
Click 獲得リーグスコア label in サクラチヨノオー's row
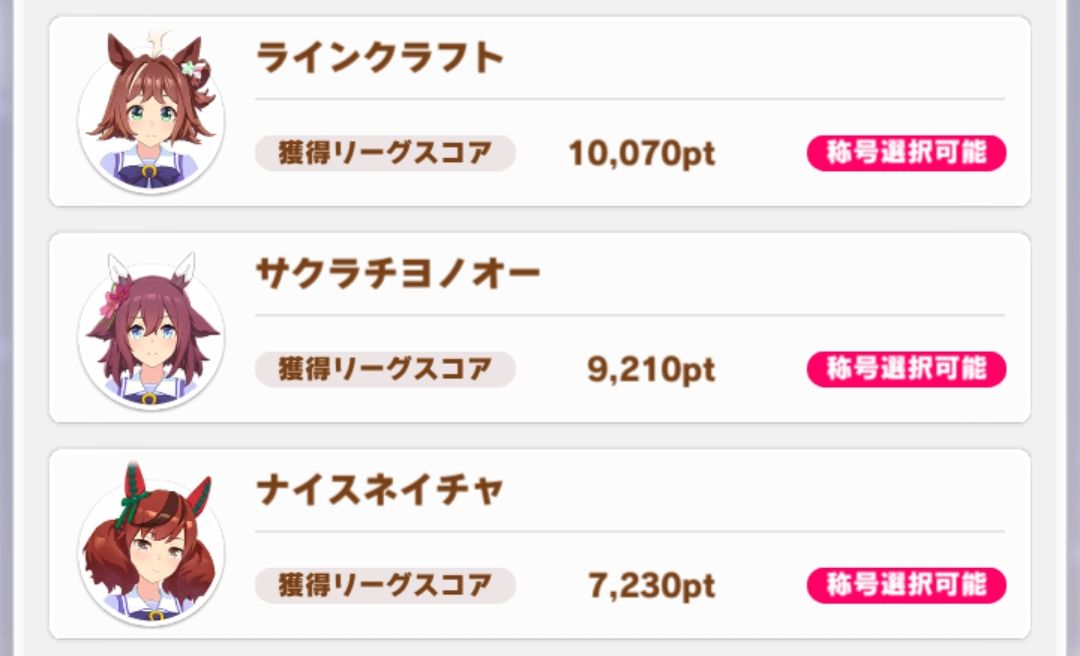385,369
